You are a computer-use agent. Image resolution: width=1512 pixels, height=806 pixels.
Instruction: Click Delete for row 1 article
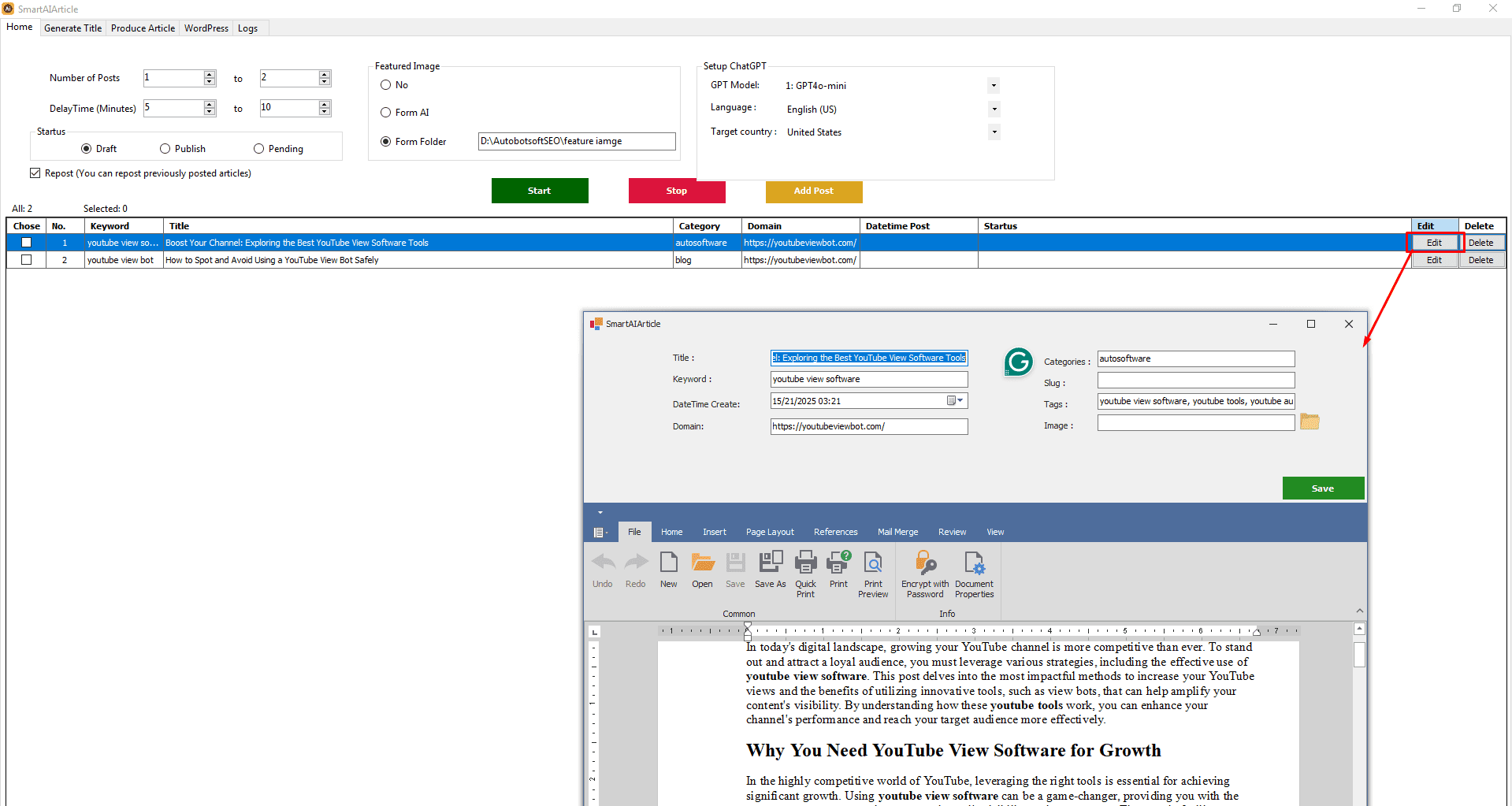1481,243
